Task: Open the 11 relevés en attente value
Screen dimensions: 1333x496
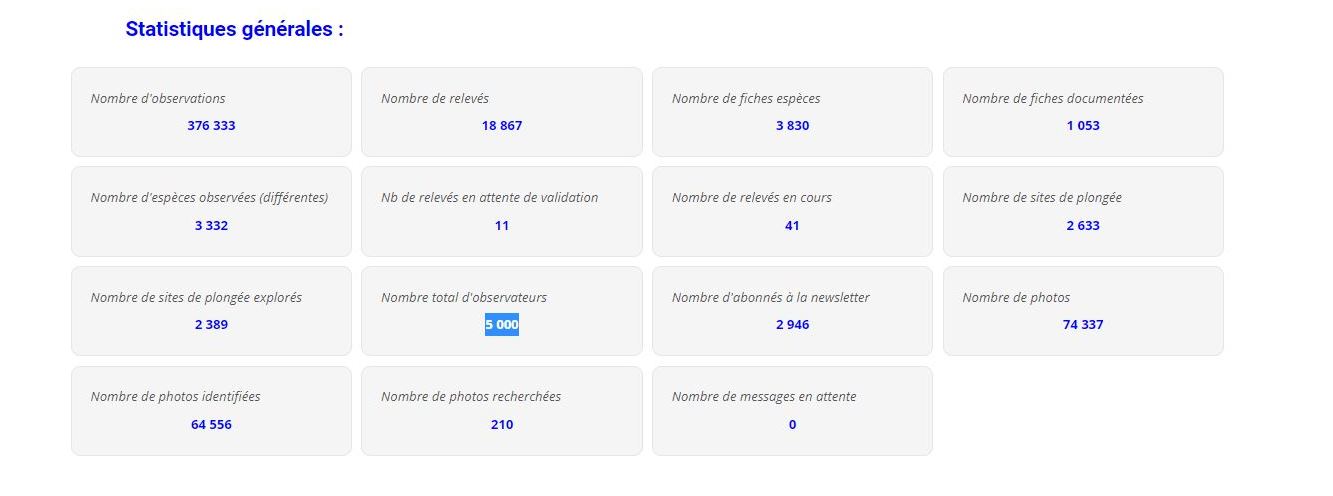Action: click(x=502, y=226)
